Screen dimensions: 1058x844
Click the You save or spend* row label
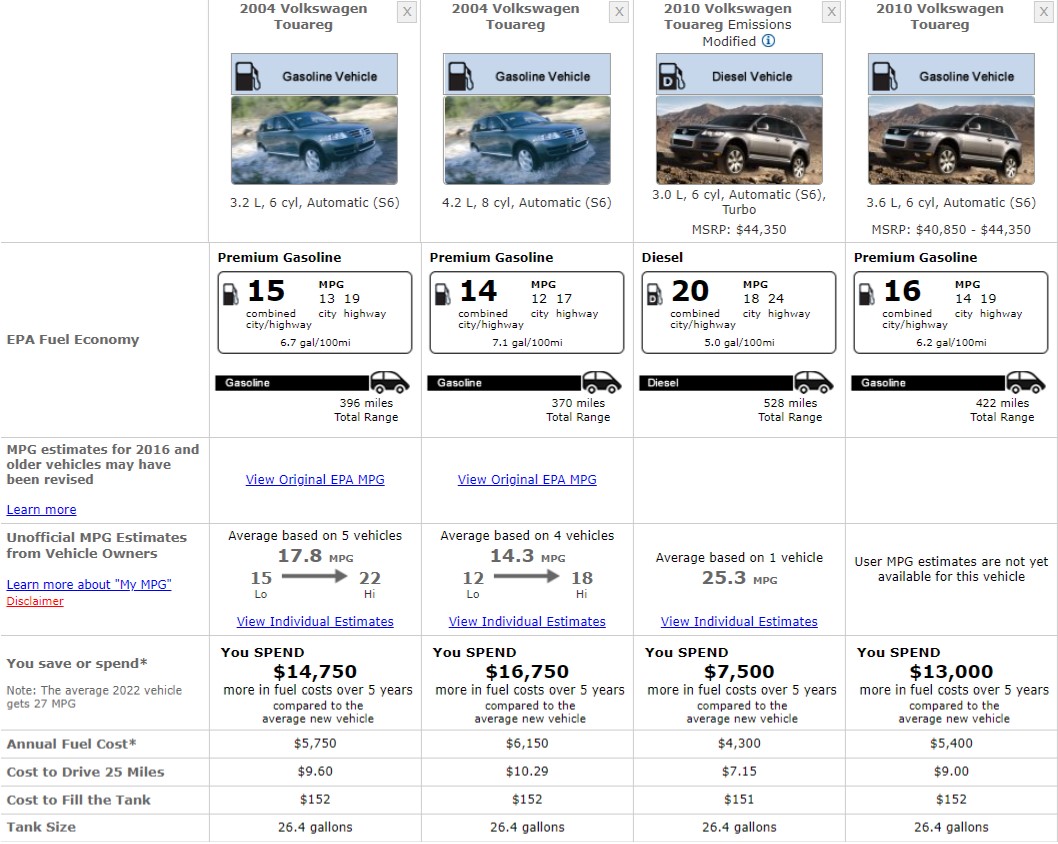77,663
